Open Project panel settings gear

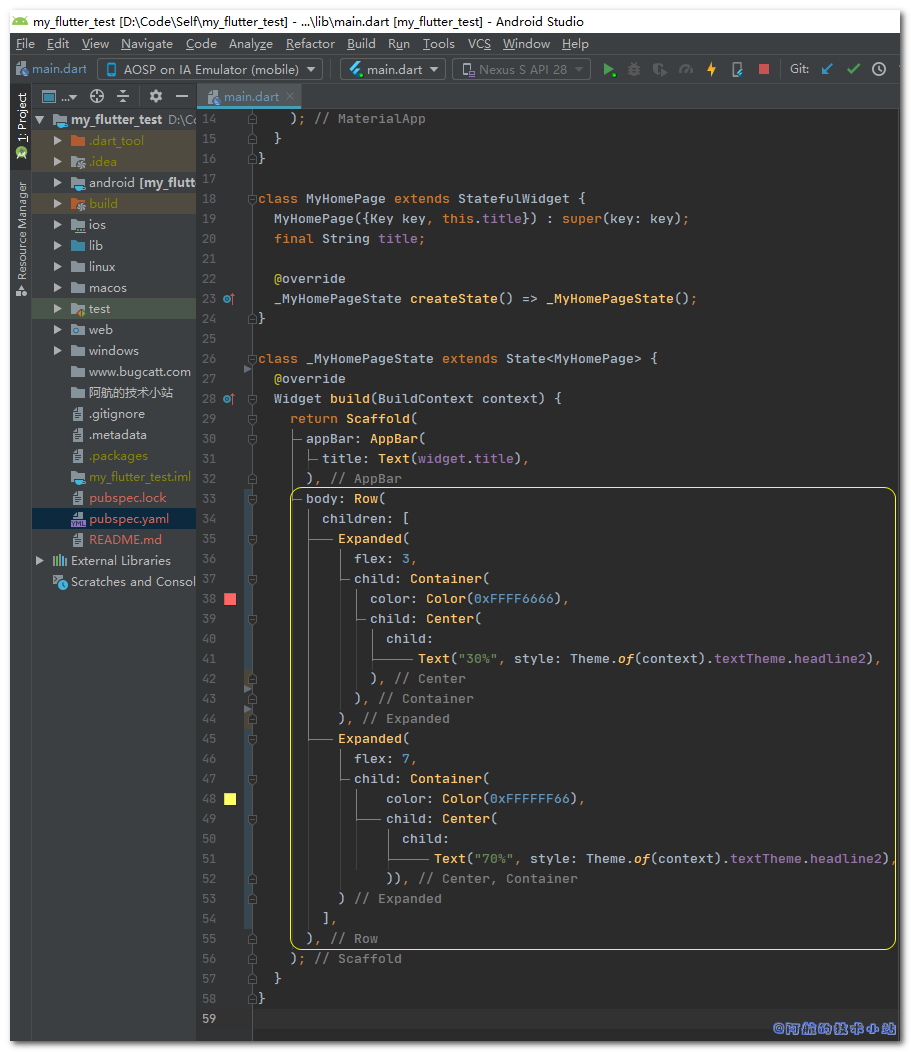(x=155, y=96)
